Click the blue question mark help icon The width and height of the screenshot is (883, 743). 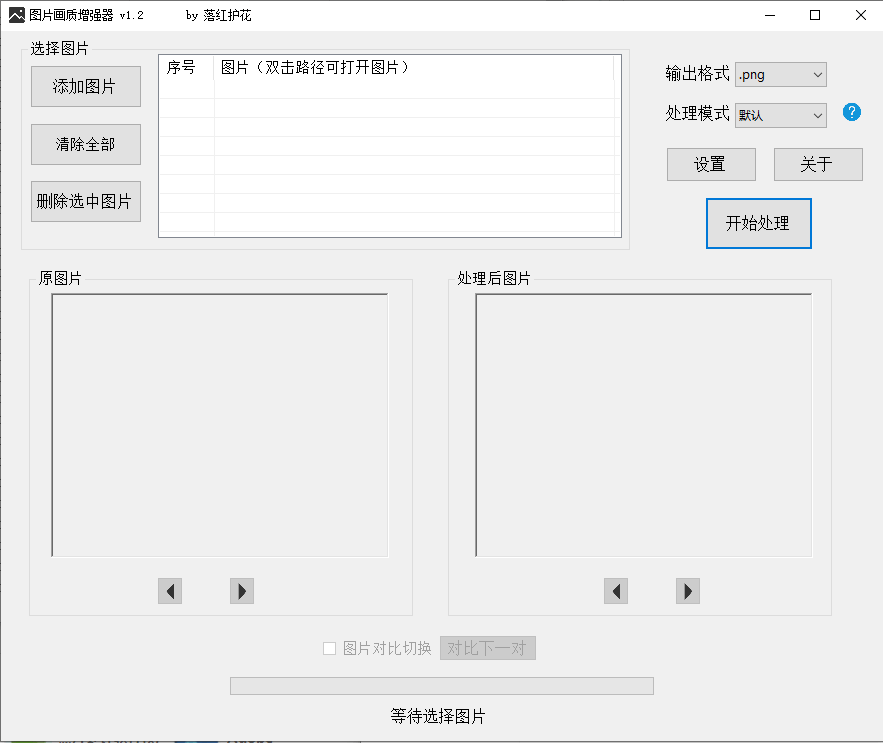click(851, 113)
